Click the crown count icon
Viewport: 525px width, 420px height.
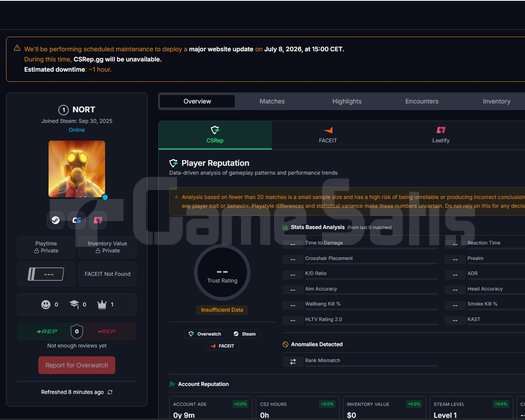click(x=102, y=304)
